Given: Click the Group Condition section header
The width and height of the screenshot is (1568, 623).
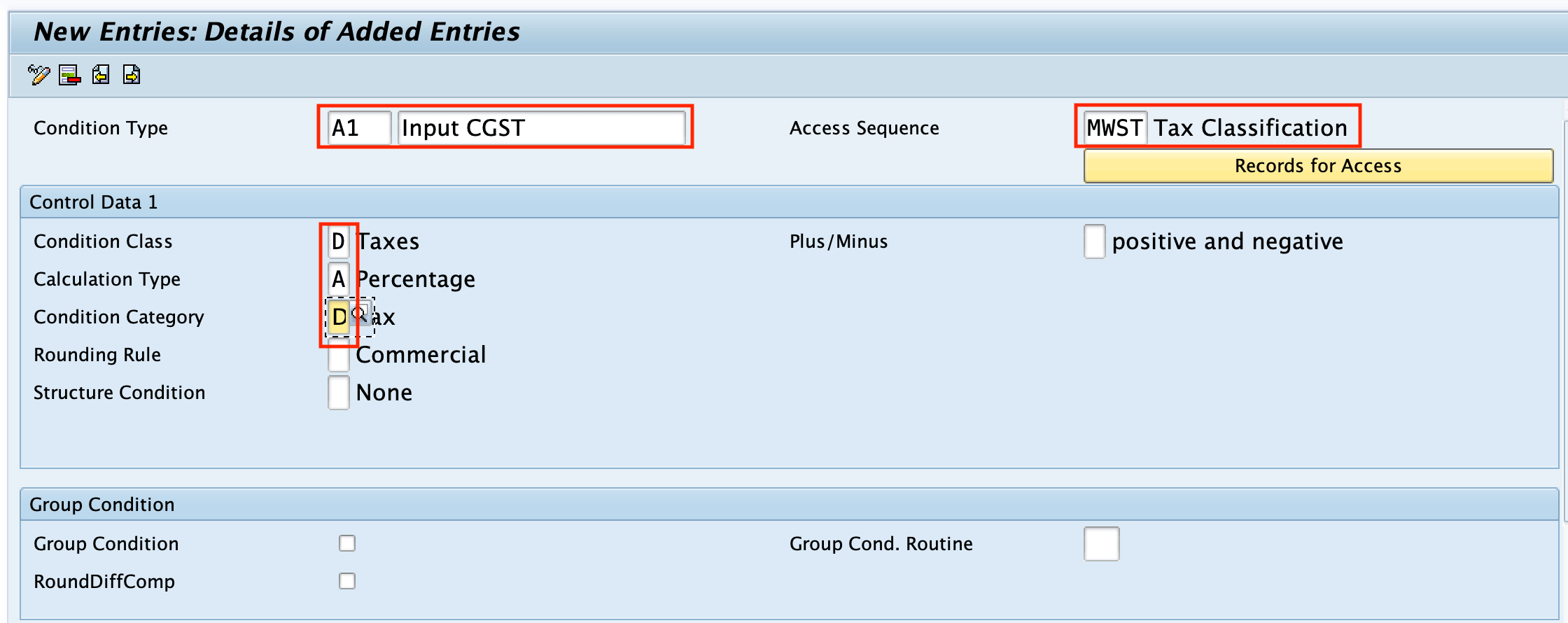Looking at the screenshot, I should pyautogui.click(x=101, y=503).
